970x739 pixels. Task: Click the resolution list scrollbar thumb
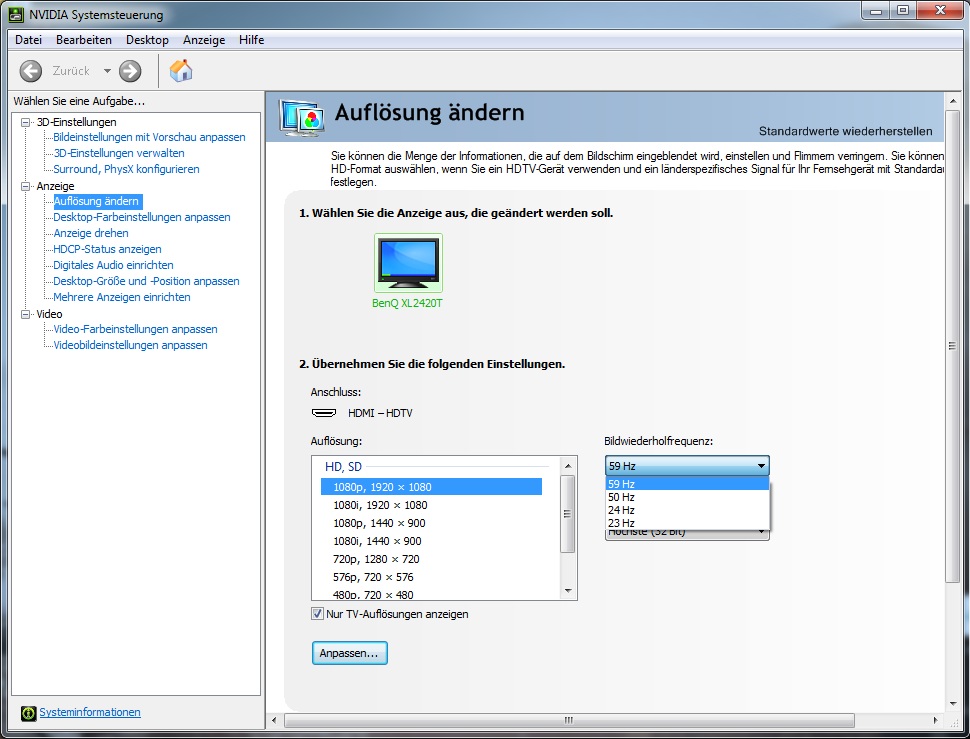tap(567, 513)
